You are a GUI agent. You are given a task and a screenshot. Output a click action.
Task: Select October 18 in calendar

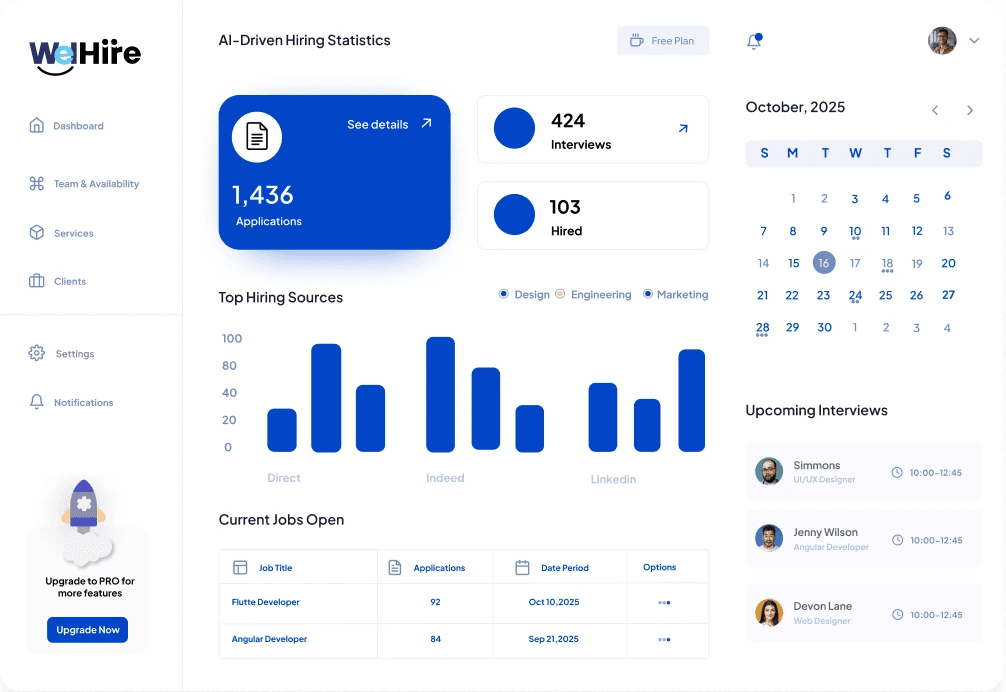pyautogui.click(x=887, y=264)
